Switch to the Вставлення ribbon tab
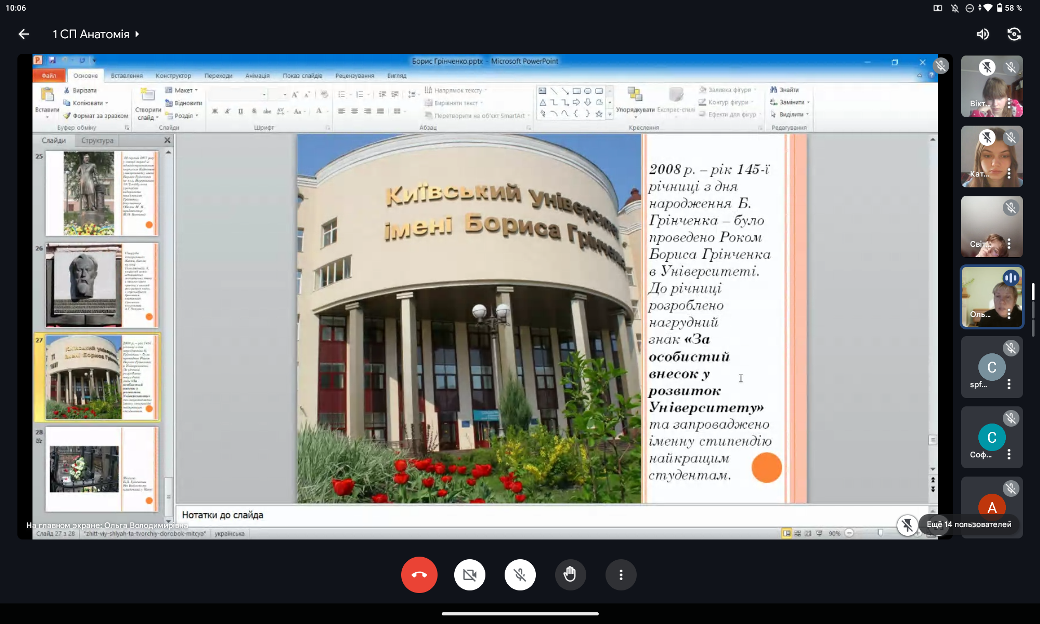 126,76
